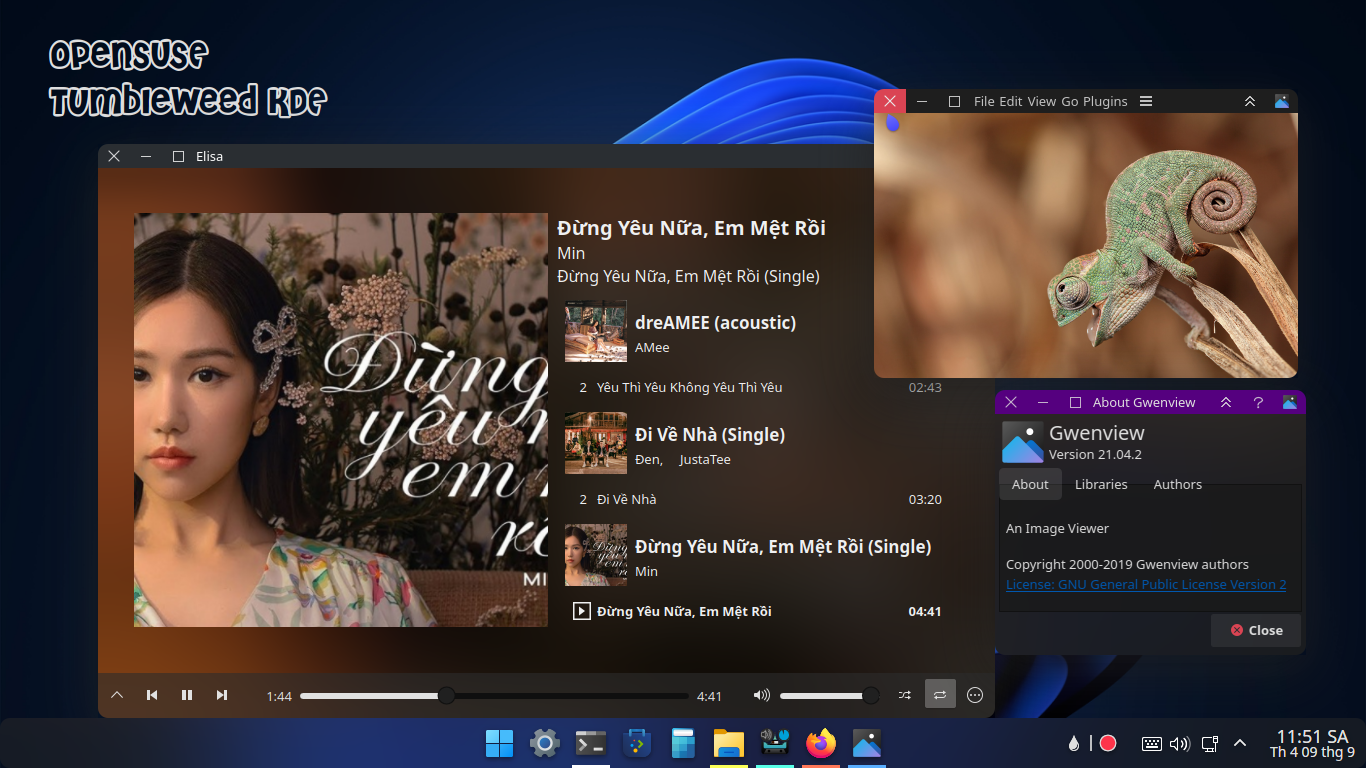Click the Đi Về Nhà (Single) album title
1366x768 pixels.
pos(710,434)
